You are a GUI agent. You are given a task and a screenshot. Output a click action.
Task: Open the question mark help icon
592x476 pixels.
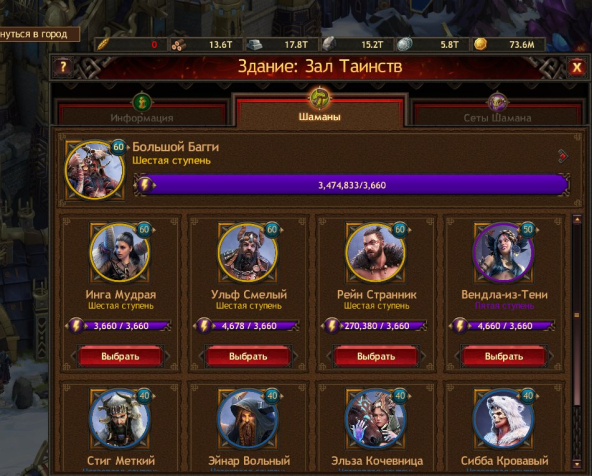pos(63,67)
